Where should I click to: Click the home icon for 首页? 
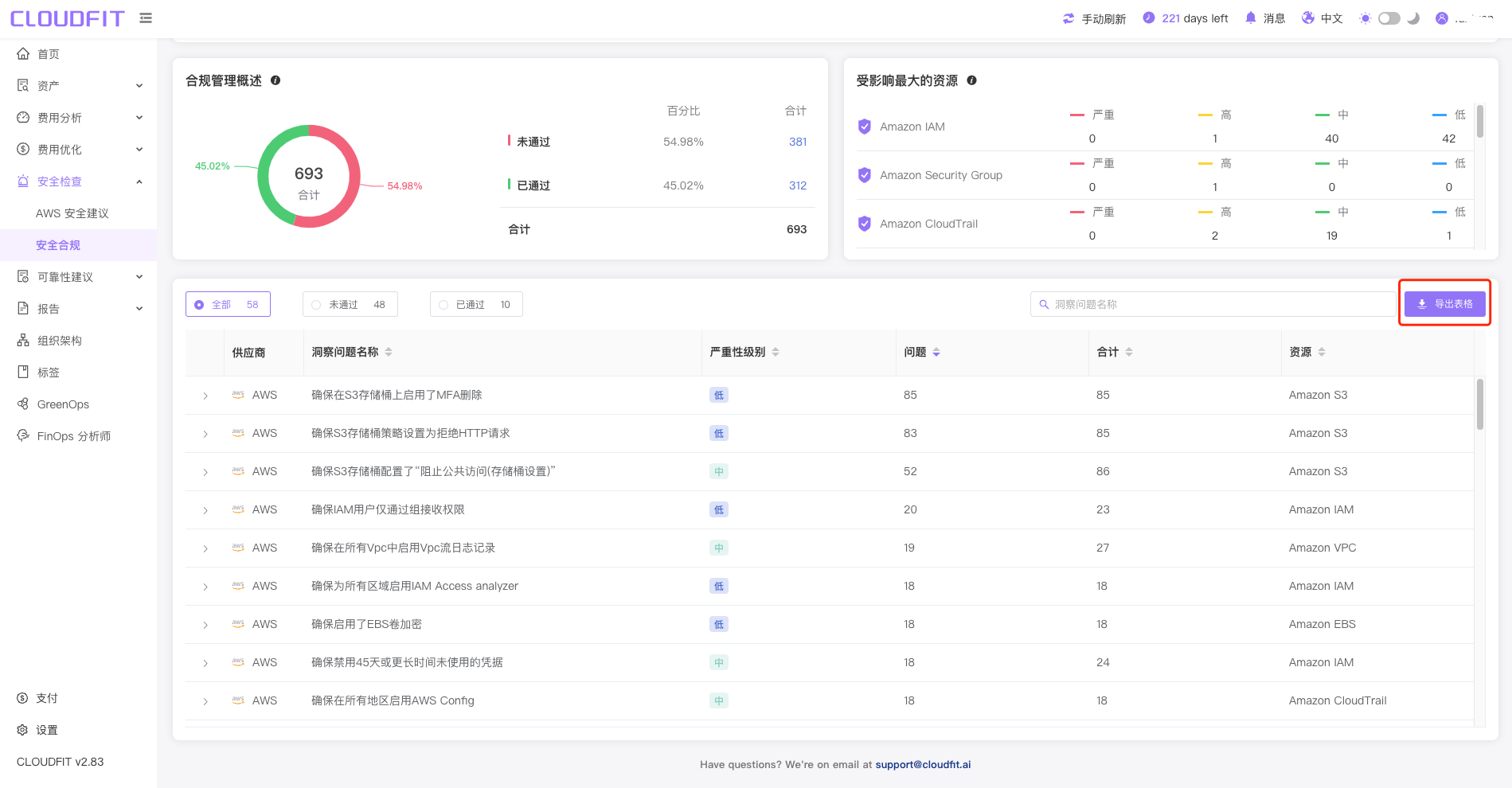[x=23, y=53]
